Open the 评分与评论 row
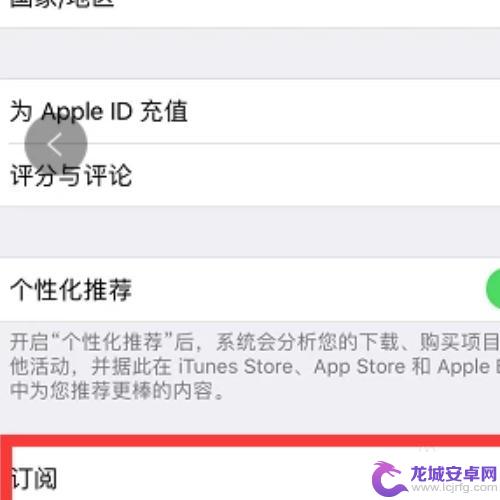 pos(250,175)
